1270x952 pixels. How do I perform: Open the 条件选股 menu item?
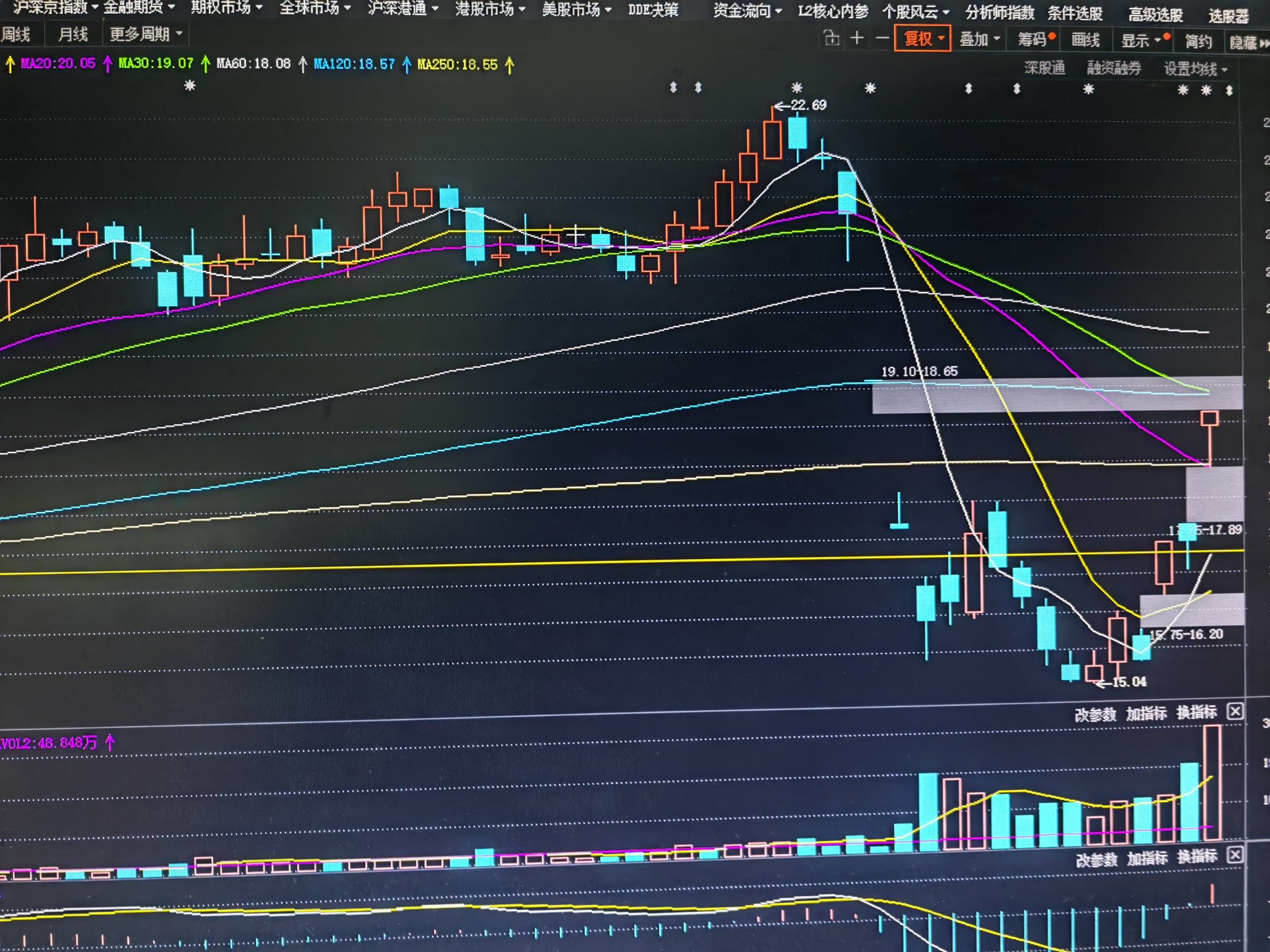click(1075, 13)
